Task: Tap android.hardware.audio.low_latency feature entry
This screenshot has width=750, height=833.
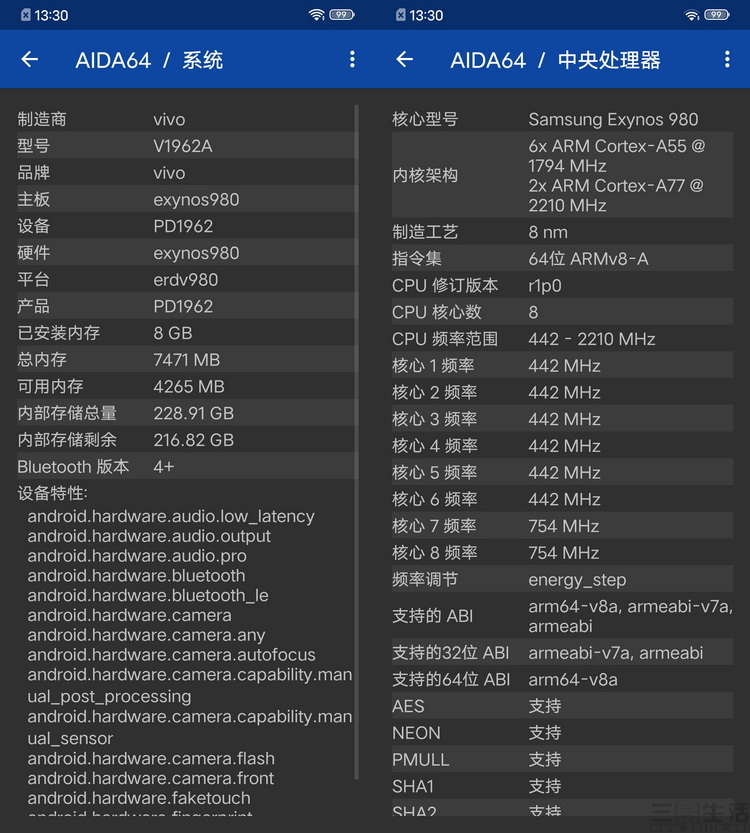Action: 171,516
